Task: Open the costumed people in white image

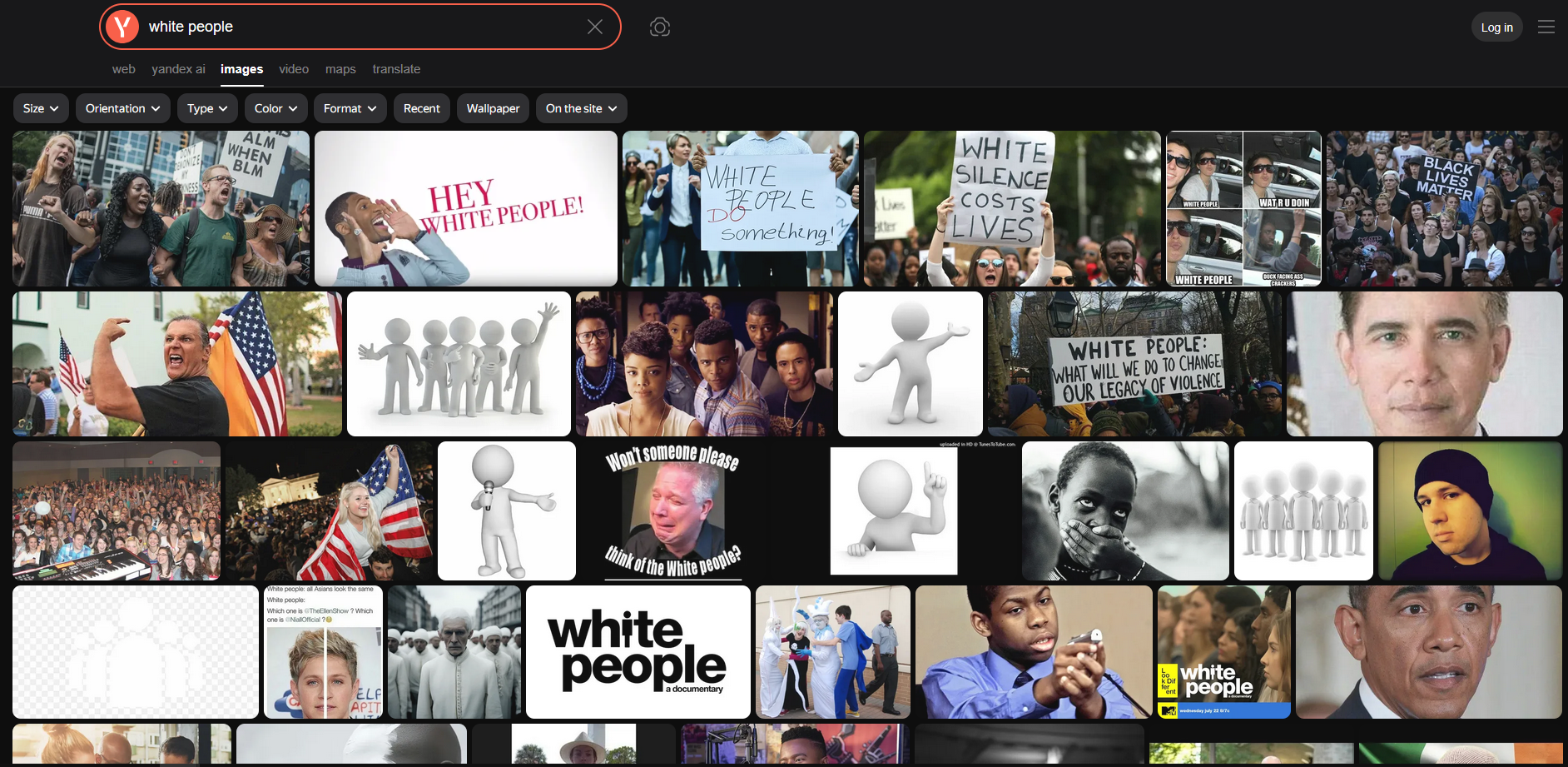Action: [x=833, y=652]
